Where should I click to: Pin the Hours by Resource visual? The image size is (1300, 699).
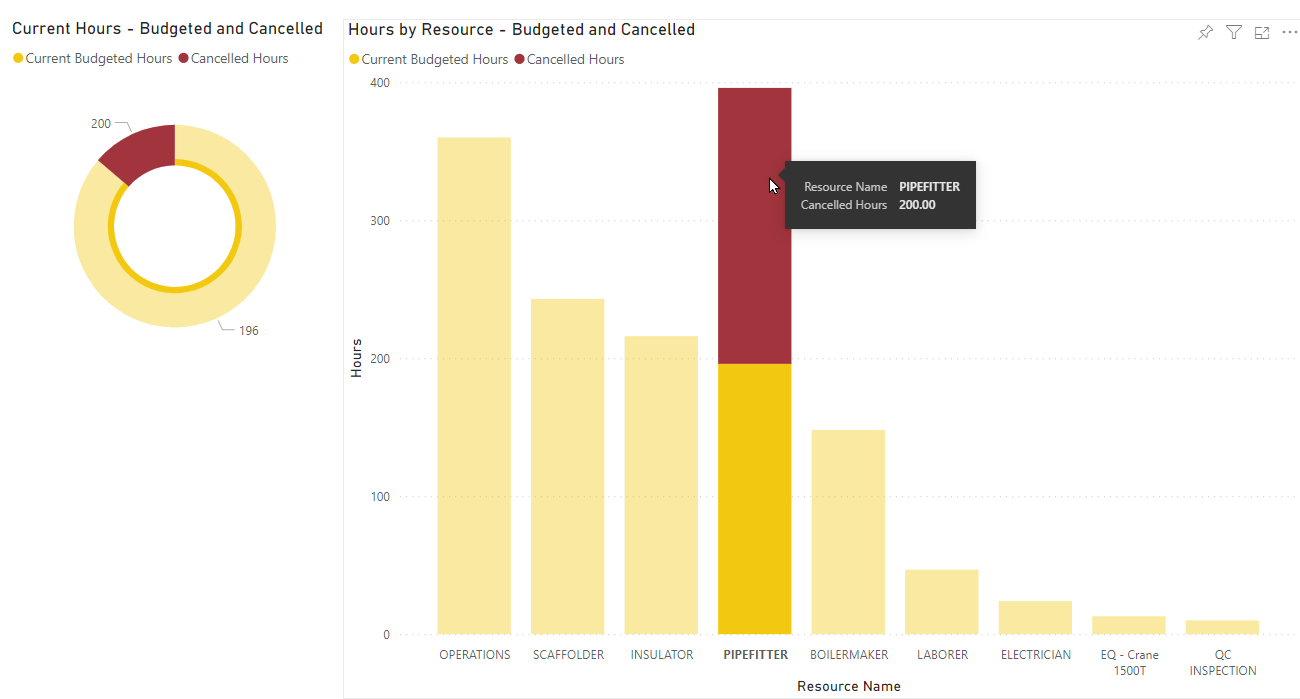coord(1205,33)
